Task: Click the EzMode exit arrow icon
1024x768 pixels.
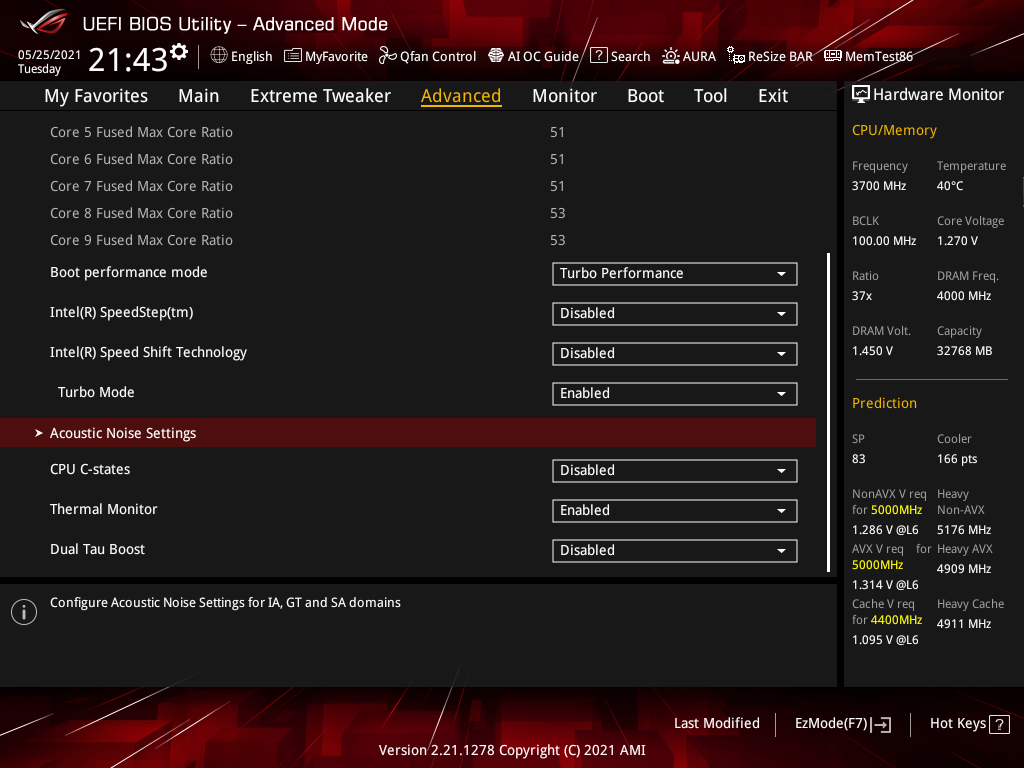Action: 881,724
